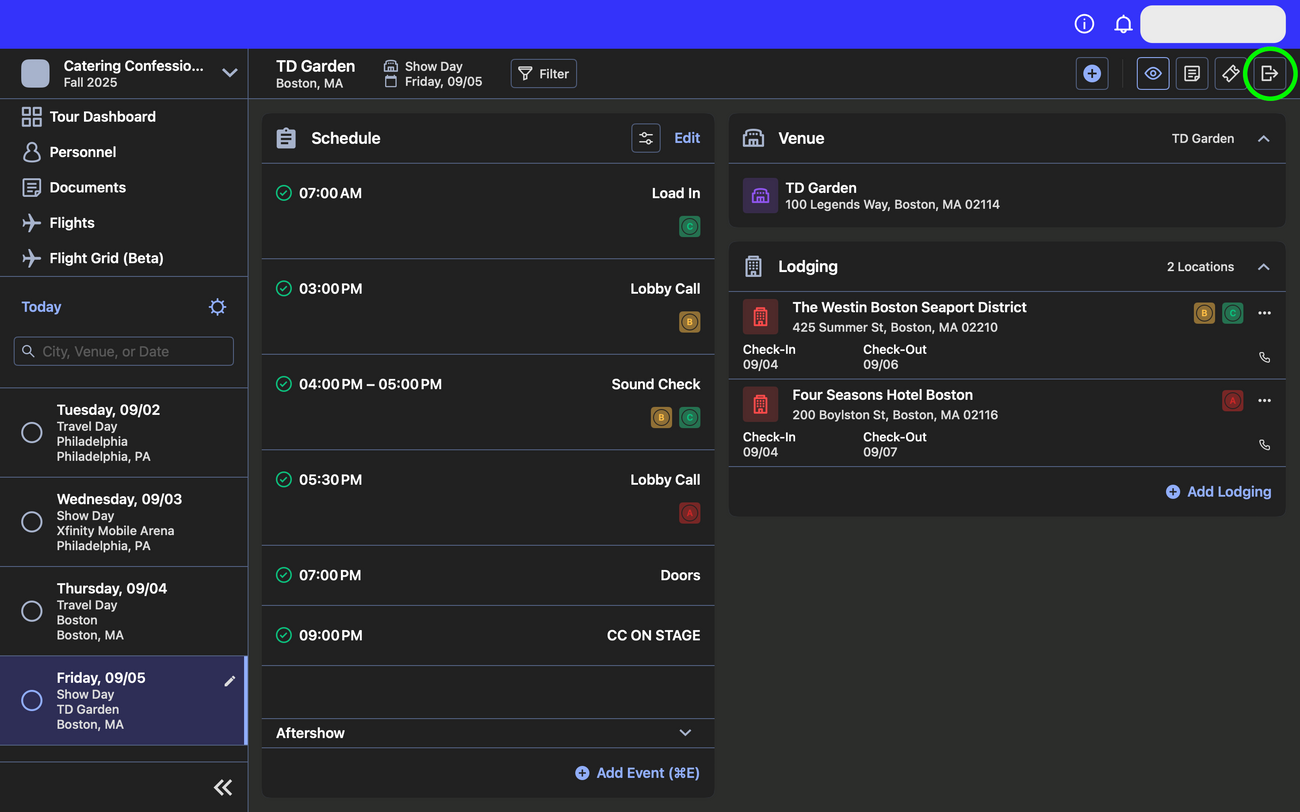
Task: Select the Friday 09/05 radio circle
Action: pos(32,700)
